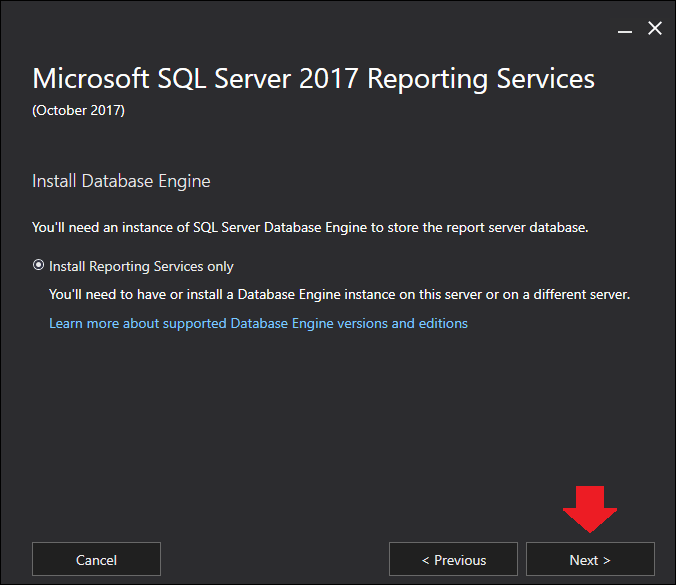Click the > chevron on the Next button
The image size is (676, 585).
tap(607, 560)
